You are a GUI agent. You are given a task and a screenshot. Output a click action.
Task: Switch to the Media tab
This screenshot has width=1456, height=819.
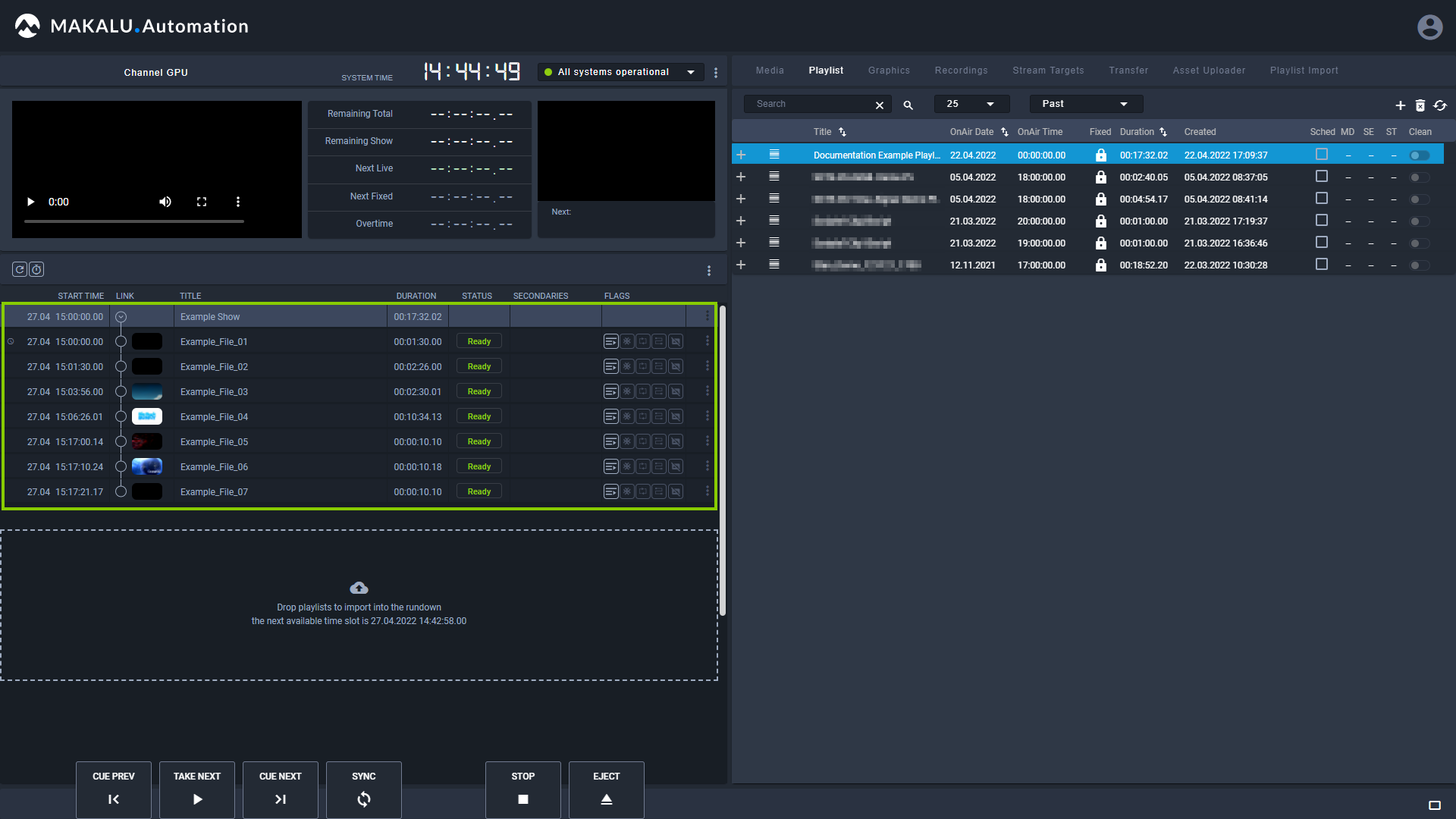point(770,71)
